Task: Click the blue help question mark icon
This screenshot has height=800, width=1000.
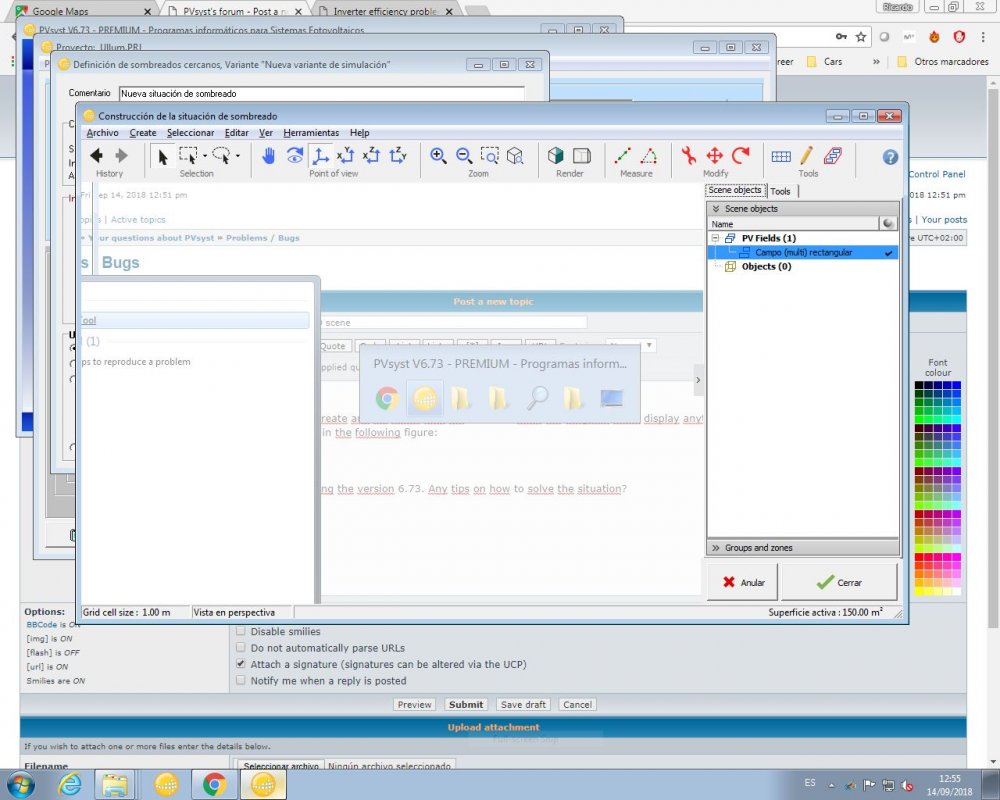Action: click(890, 157)
